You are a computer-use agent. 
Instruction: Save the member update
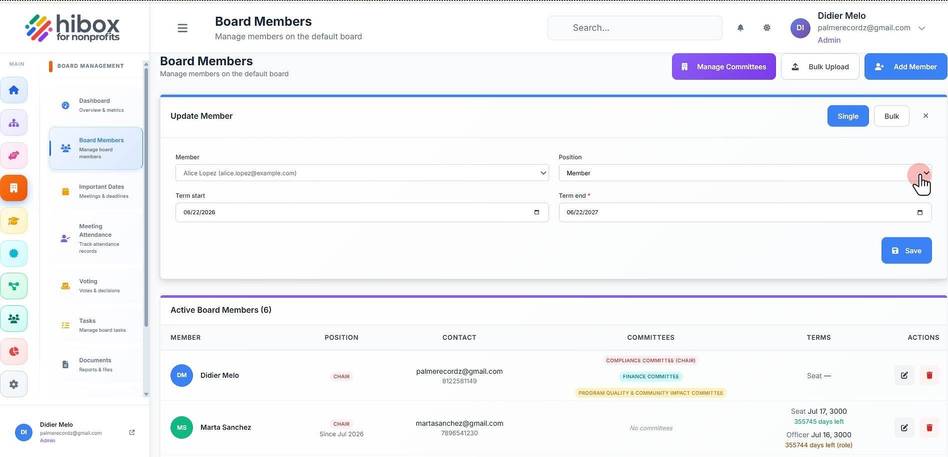[906, 250]
